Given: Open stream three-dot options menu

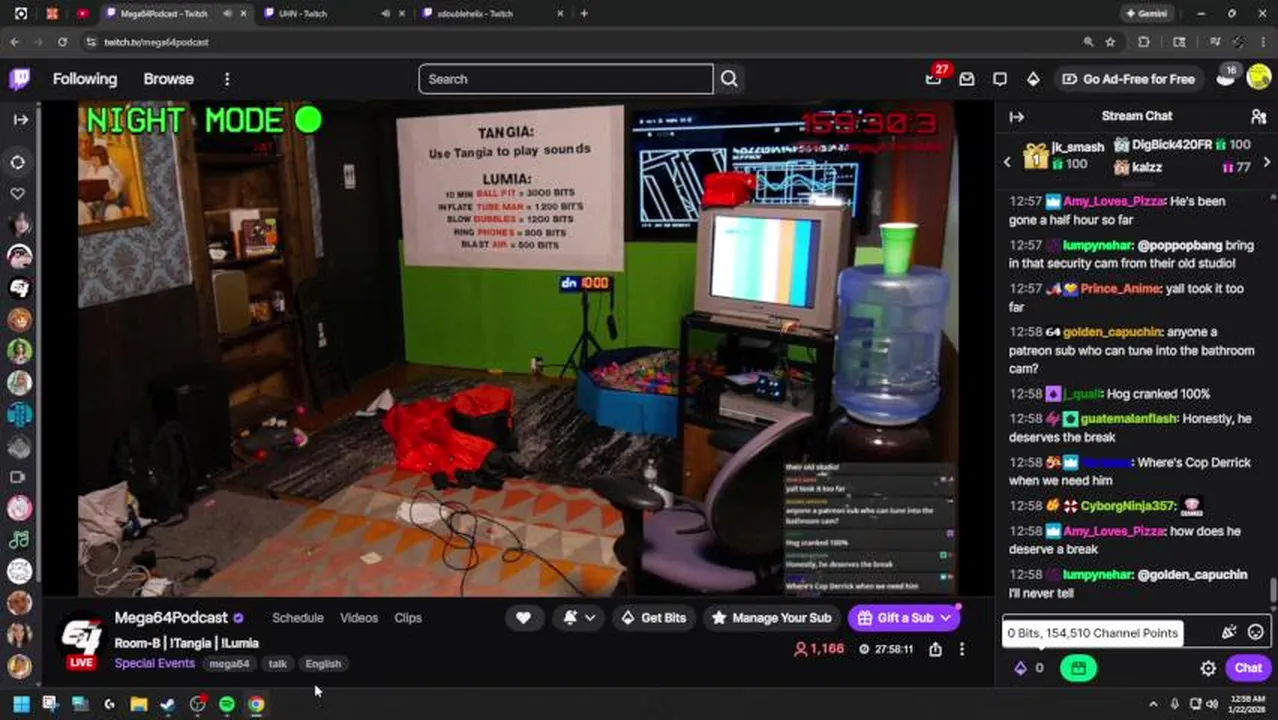Looking at the screenshot, I should [962, 649].
